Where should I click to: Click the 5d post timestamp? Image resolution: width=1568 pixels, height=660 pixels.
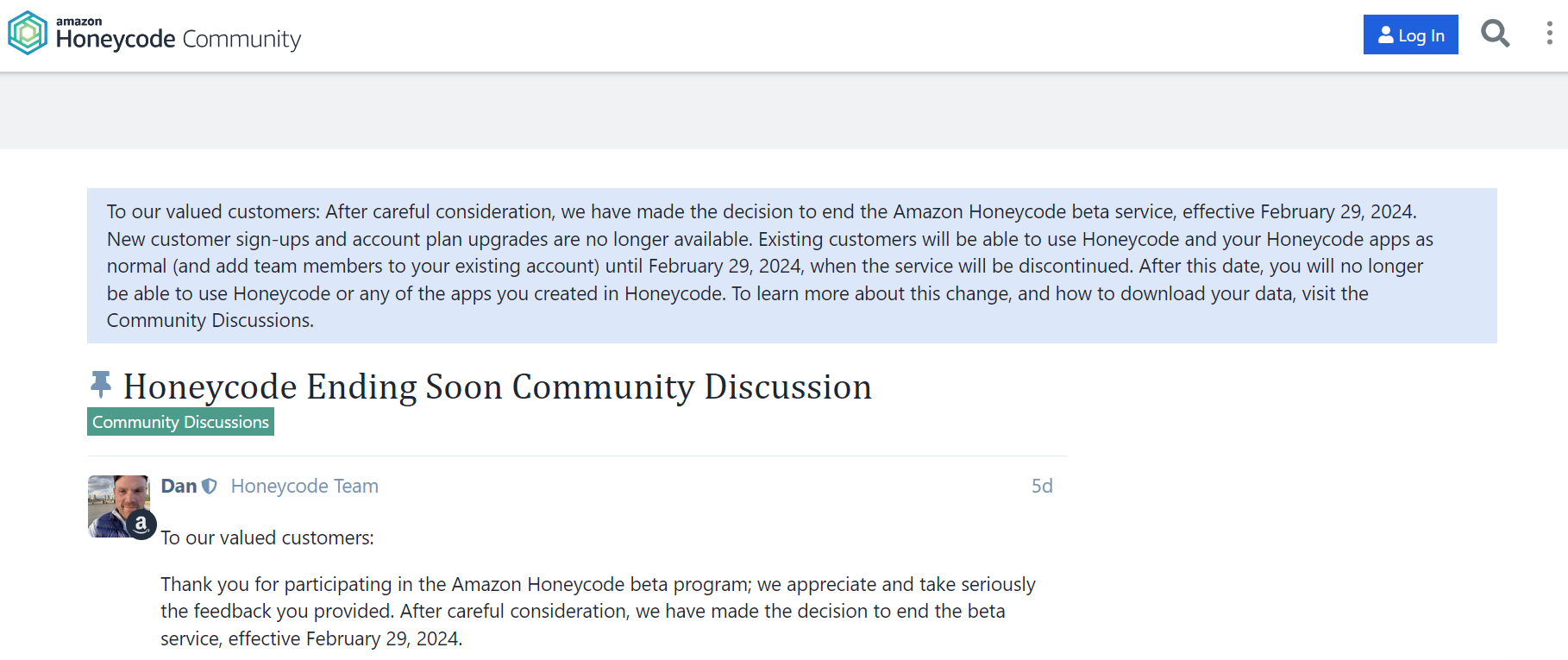point(1042,486)
